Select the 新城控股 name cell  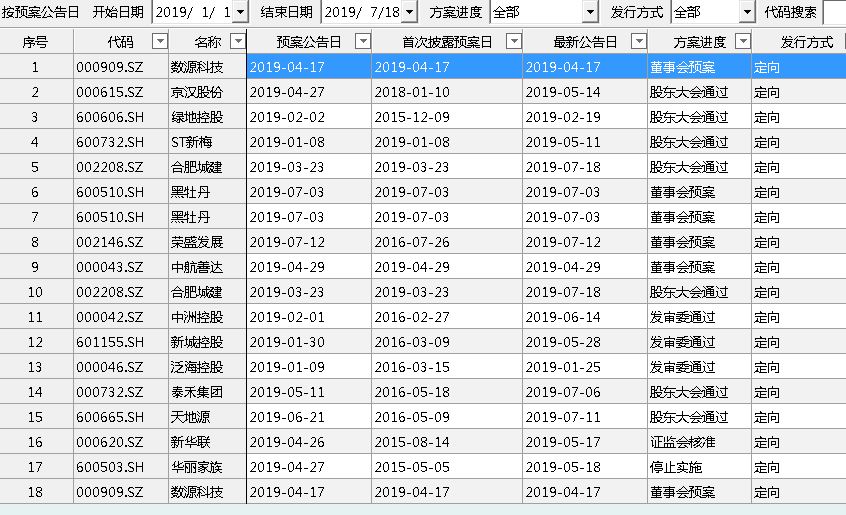tap(208, 342)
